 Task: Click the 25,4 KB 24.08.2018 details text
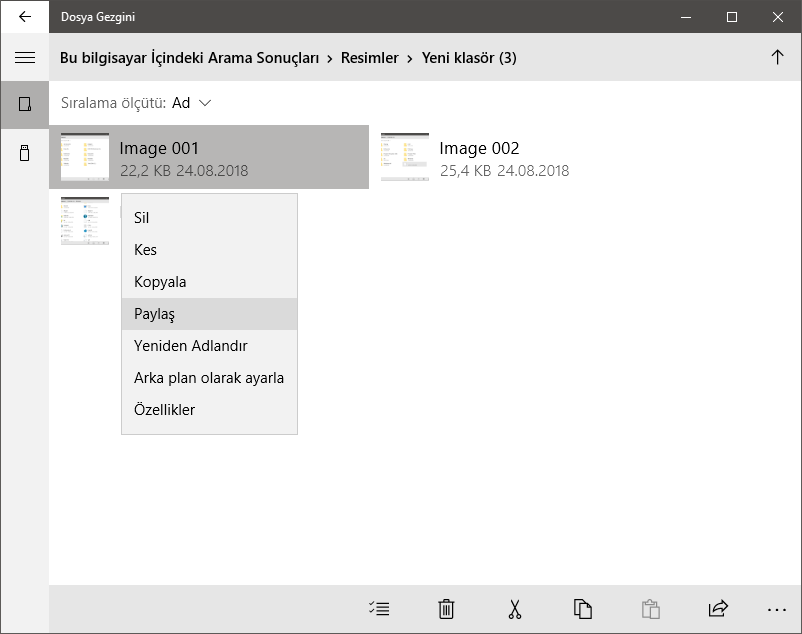pyautogui.click(x=505, y=170)
